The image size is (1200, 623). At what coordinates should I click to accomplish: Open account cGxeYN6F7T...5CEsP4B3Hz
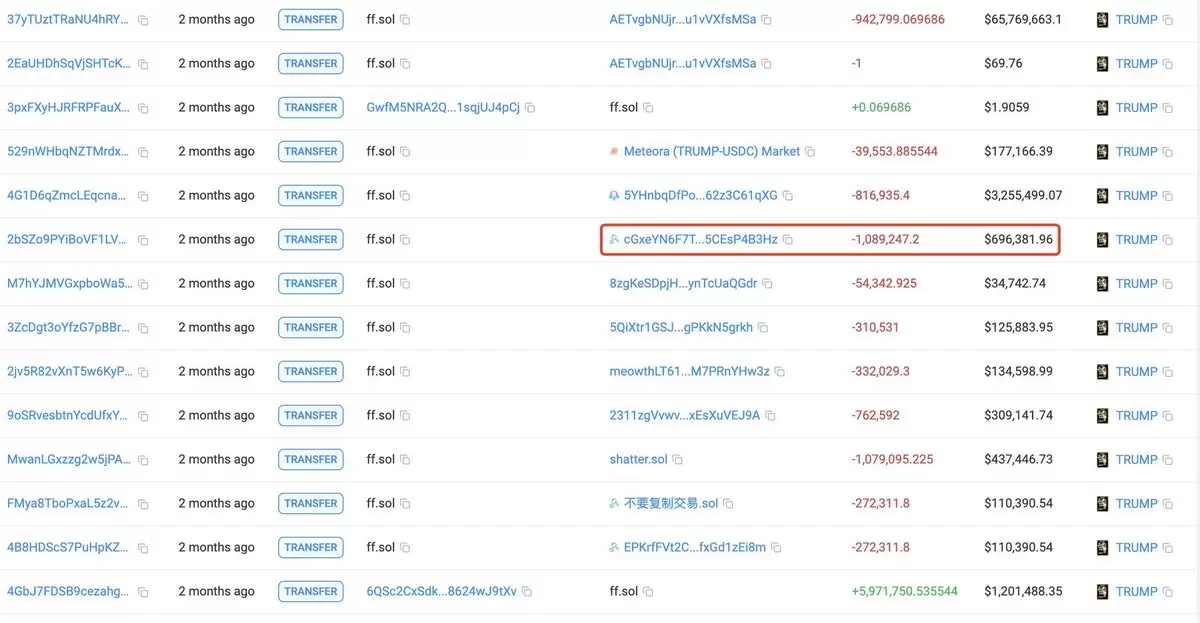point(700,239)
